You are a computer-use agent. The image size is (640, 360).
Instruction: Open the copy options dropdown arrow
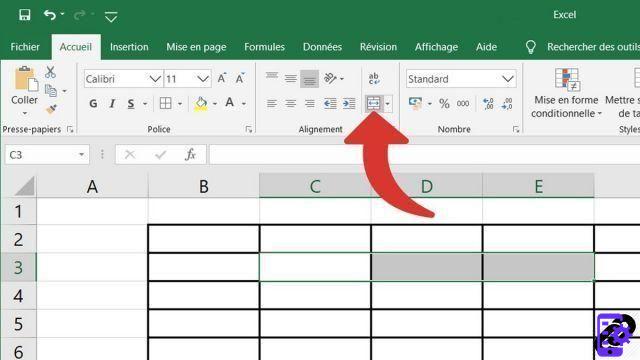point(64,91)
